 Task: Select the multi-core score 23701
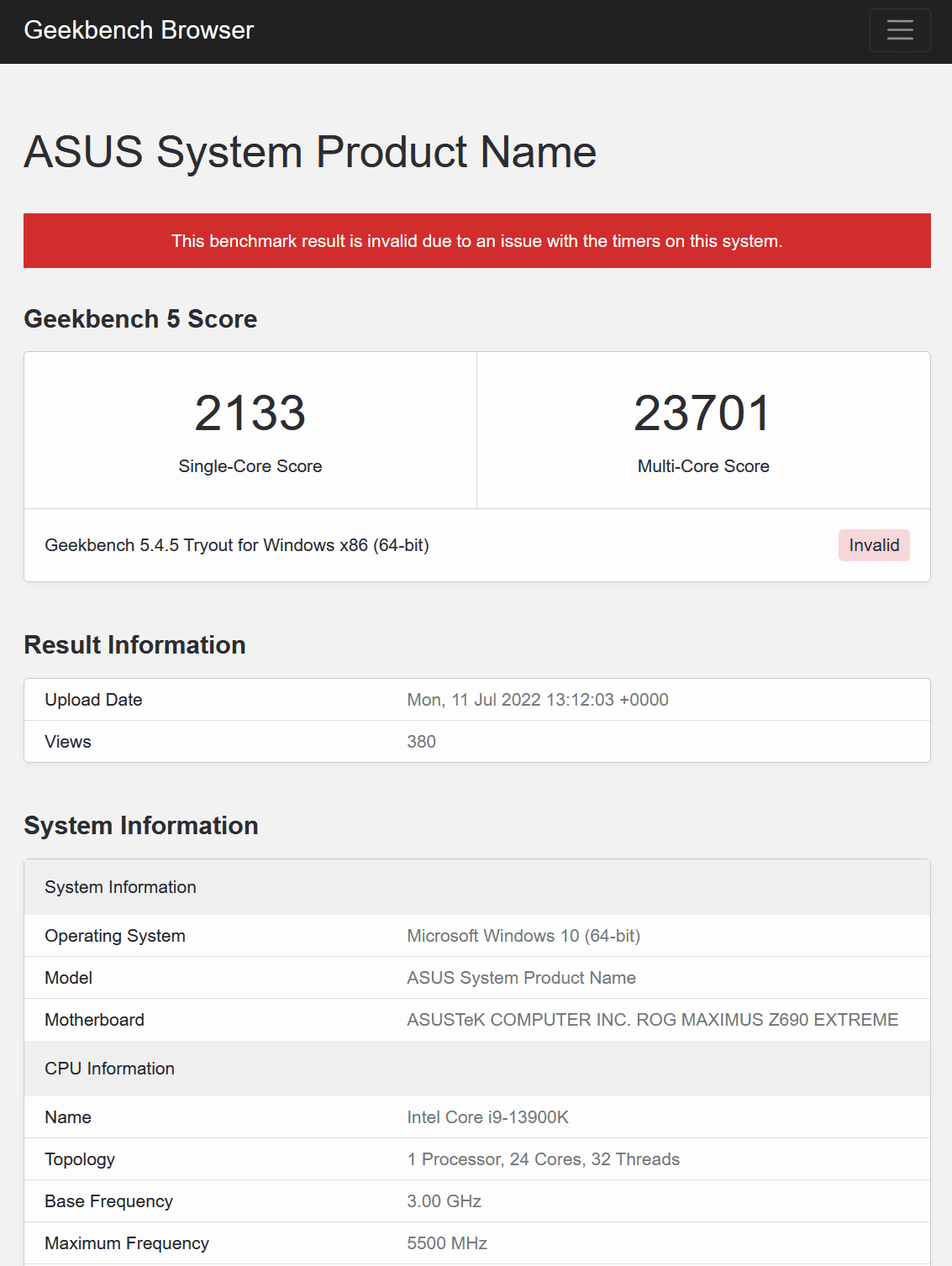tap(703, 412)
